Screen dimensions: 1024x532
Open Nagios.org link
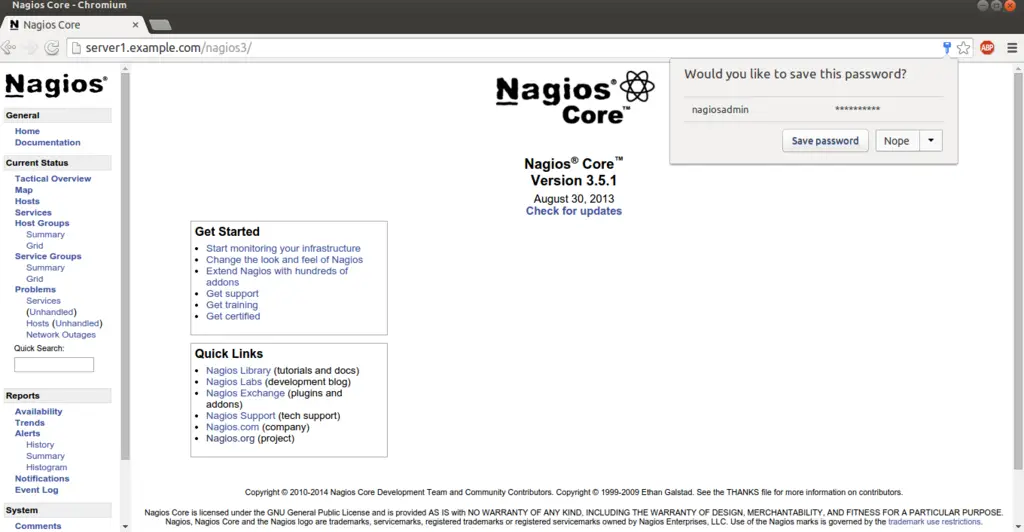click(x=231, y=438)
